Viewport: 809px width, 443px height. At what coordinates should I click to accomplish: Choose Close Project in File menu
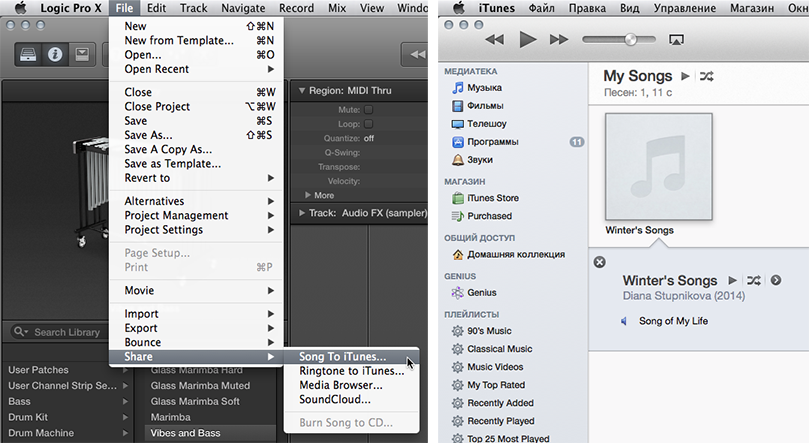click(x=196, y=107)
